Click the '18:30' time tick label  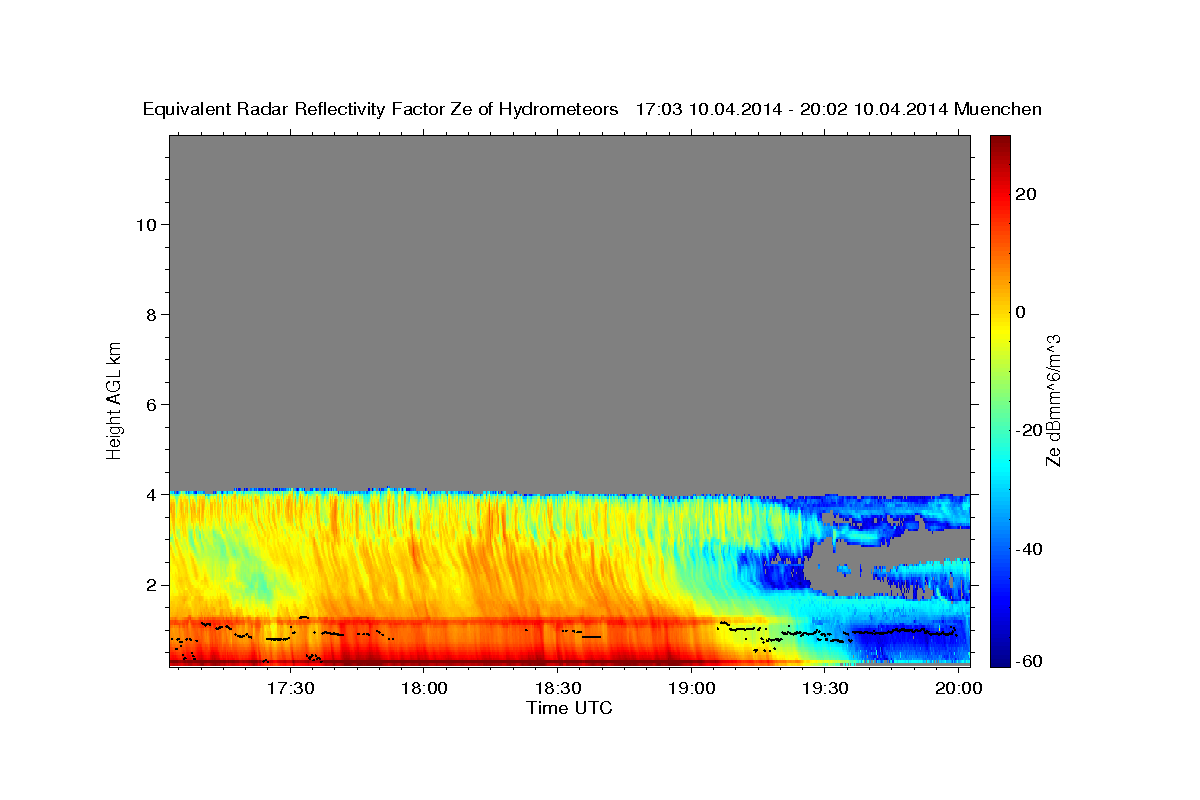(x=557, y=689)
